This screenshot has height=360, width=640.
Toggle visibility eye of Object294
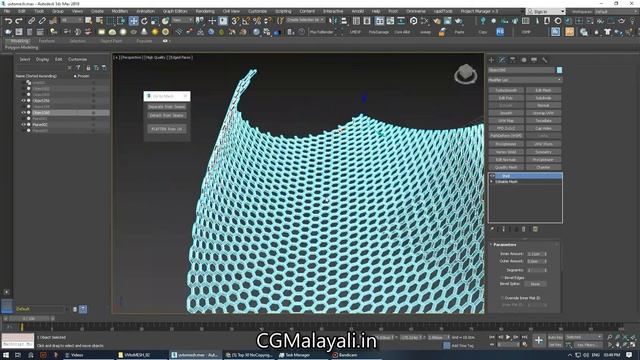click(x=23, y=100)
